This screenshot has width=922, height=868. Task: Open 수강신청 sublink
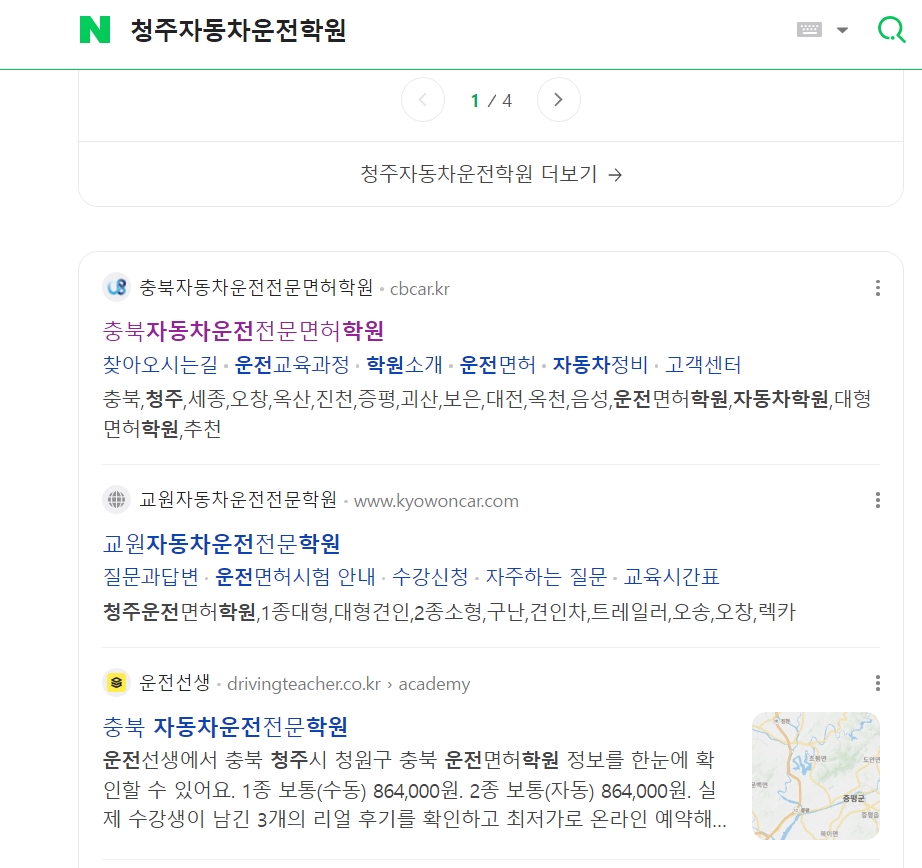click(430, 576)
